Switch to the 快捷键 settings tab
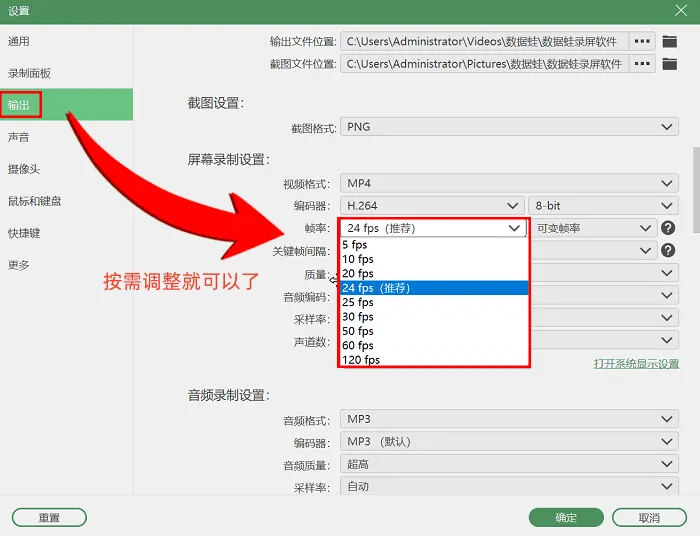The image size is (700, 536). coord(67,233)
